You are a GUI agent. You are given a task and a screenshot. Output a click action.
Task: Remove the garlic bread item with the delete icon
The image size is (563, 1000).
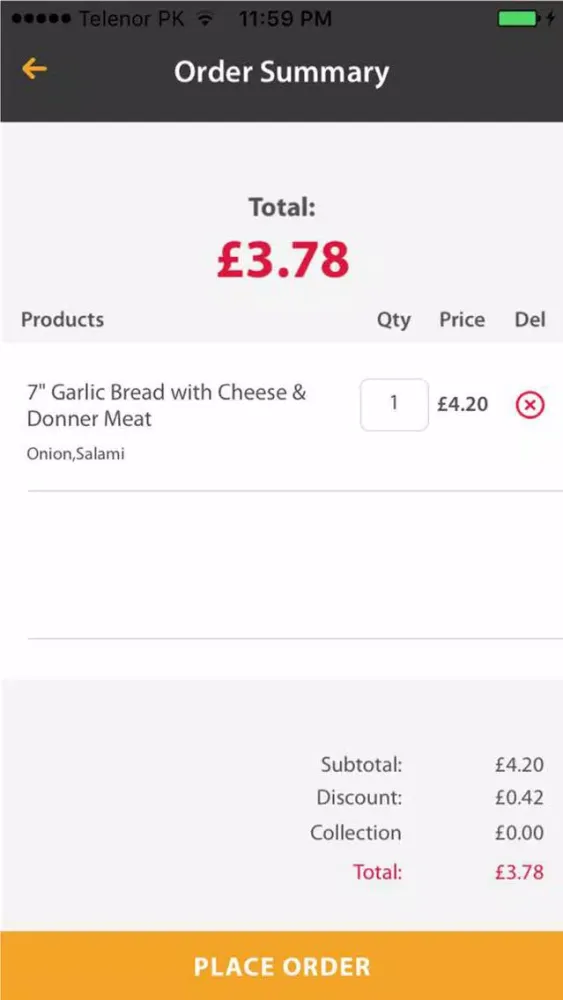[x=530, y=404]
